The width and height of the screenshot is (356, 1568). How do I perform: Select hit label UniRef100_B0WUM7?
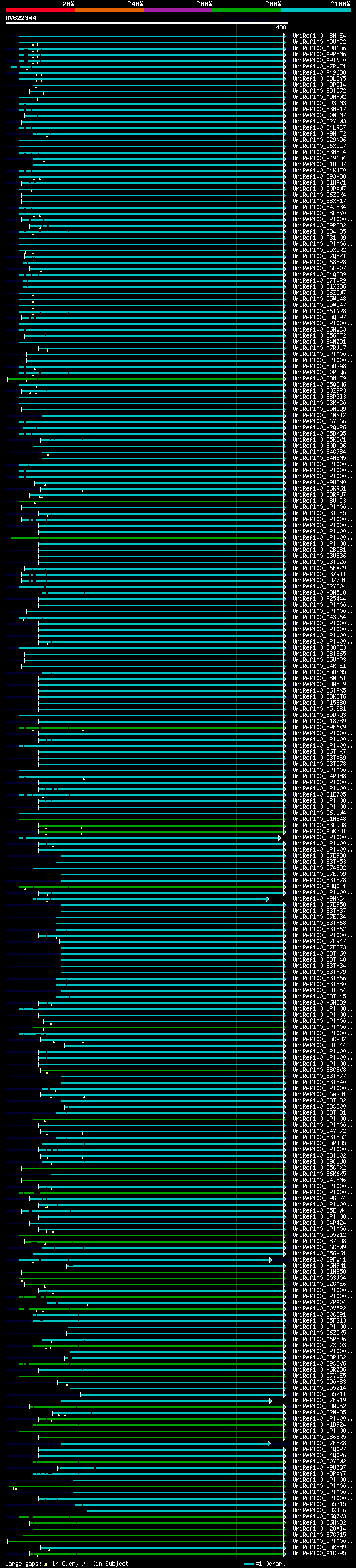(x=319, y=115)
